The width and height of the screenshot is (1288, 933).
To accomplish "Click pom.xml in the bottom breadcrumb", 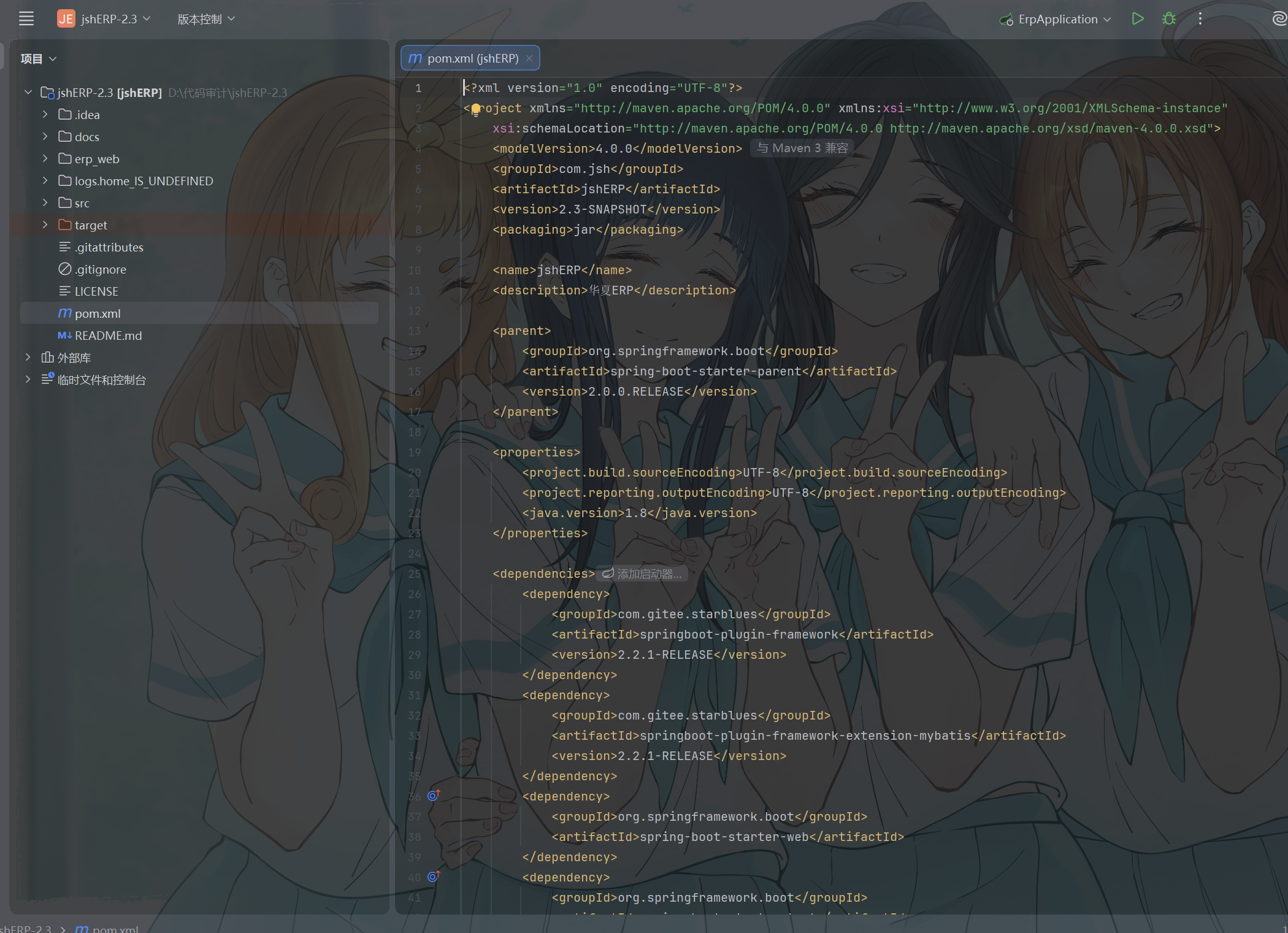I will (107, 929).
